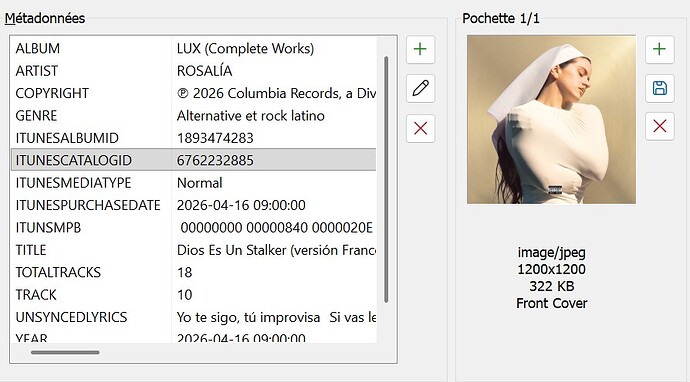Click the vertical scrollbar of the metadata list
This screenshot has width=690, height=382.
click(386, 179)
